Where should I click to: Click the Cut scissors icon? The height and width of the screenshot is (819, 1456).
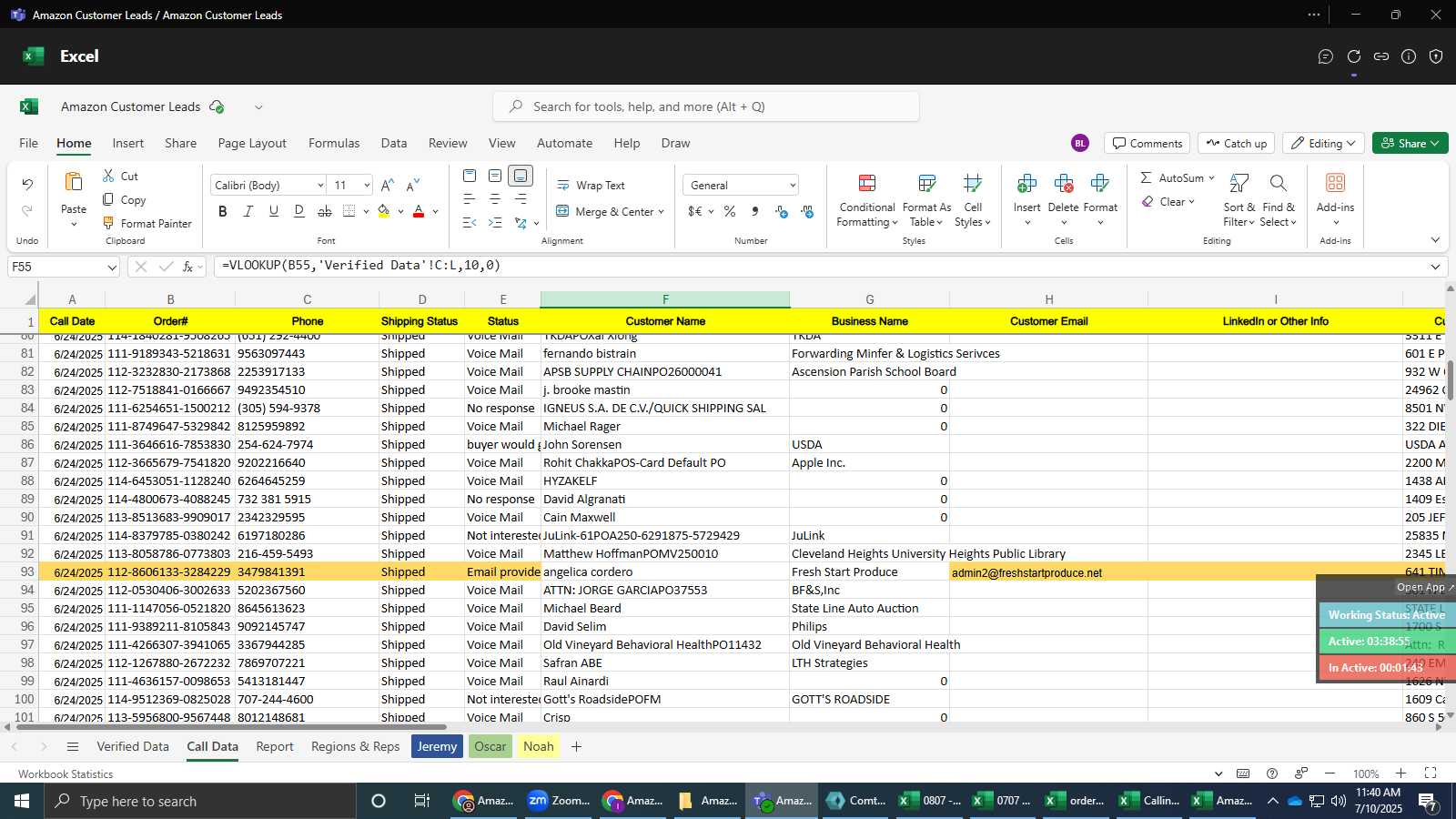point(108,176)
